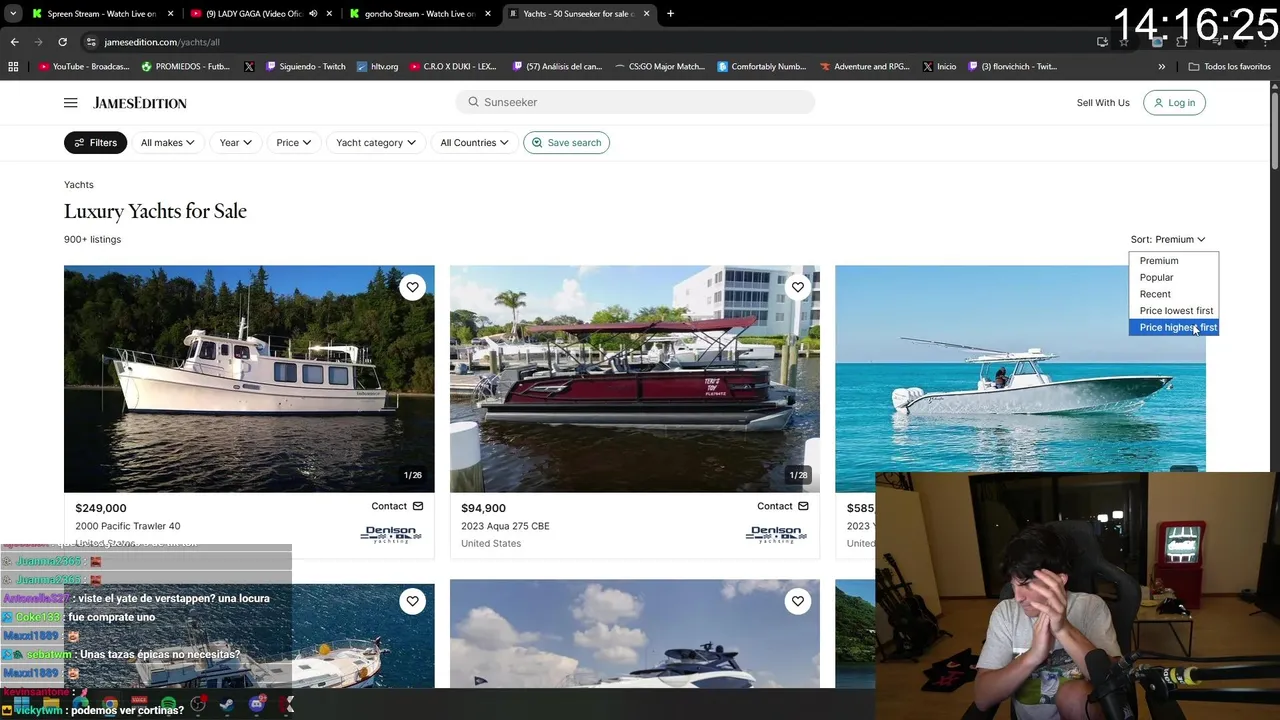
Task: Go to the JamesEdition home logo
Action: coord(140,103)
